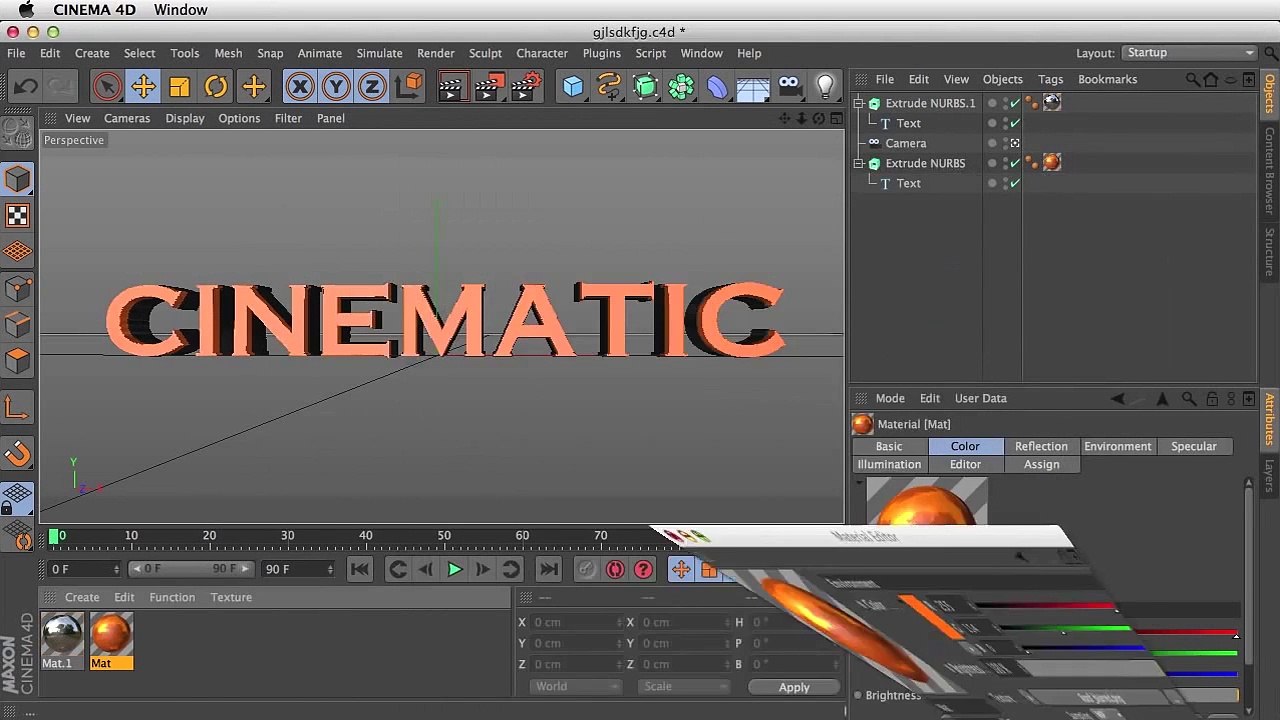The width and height of the screenshot is (1280, 720).
Task: Open the NURBS generator icon
Action: tap(645, 87)
